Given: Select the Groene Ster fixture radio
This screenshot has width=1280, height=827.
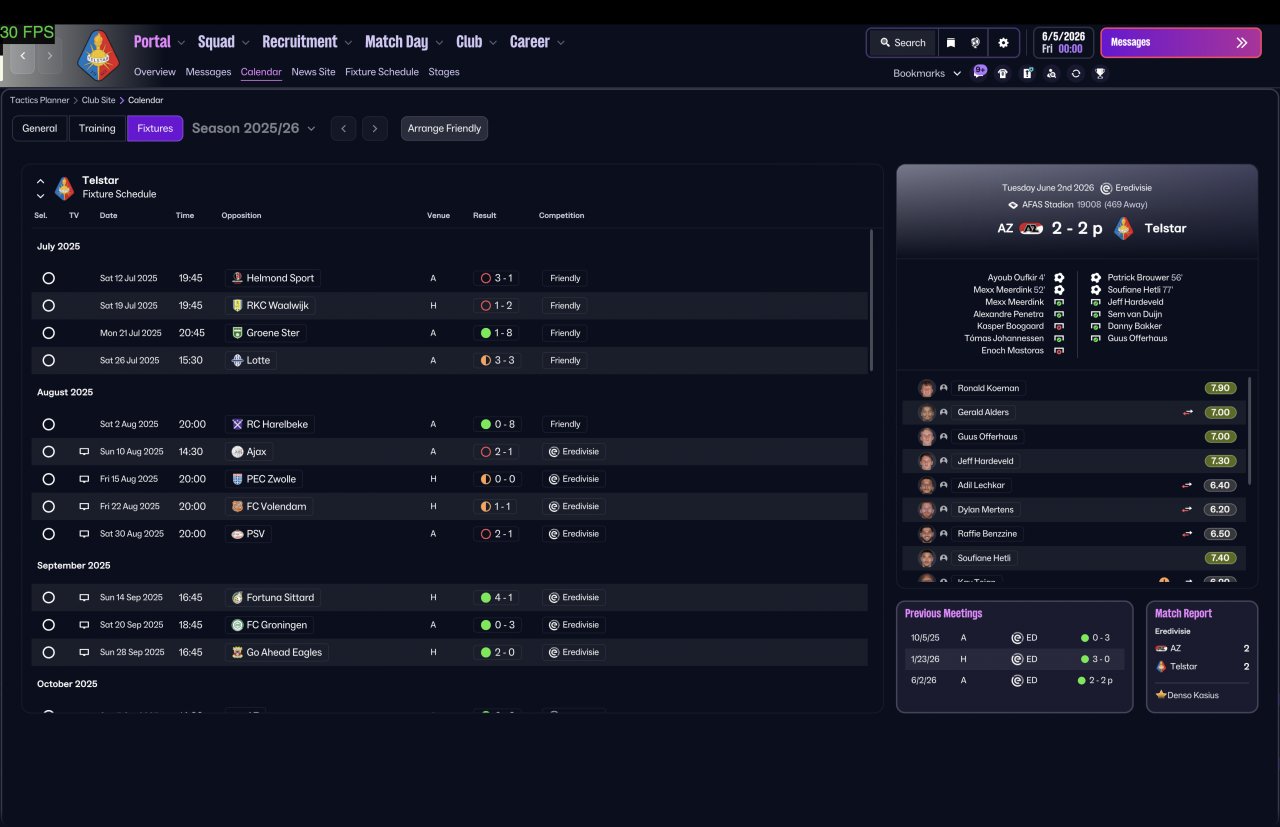Looking at the screenshot, I should (x=48, y=333).
